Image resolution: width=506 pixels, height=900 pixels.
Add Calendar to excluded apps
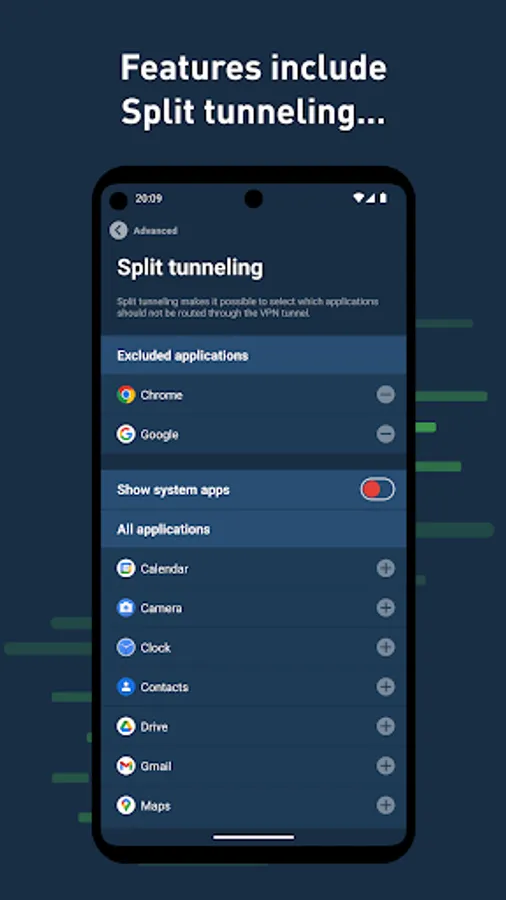tap(386, 568)
